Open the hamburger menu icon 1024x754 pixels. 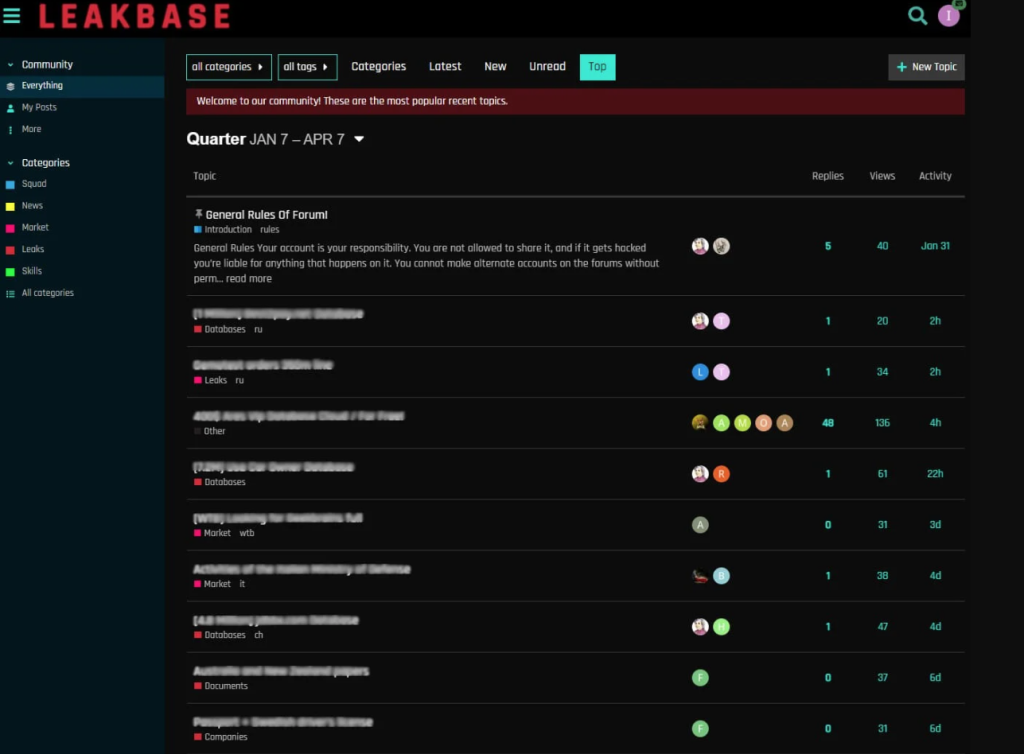pos(12,16)
